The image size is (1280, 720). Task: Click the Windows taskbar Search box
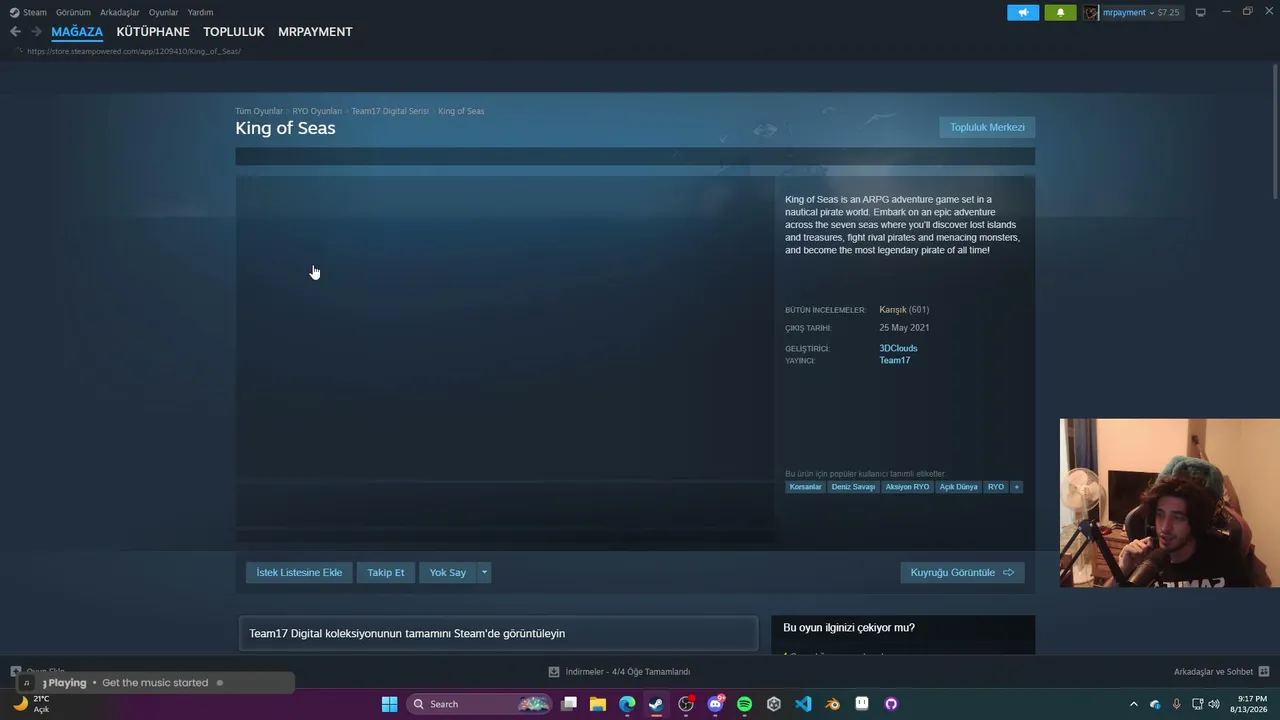480,704
